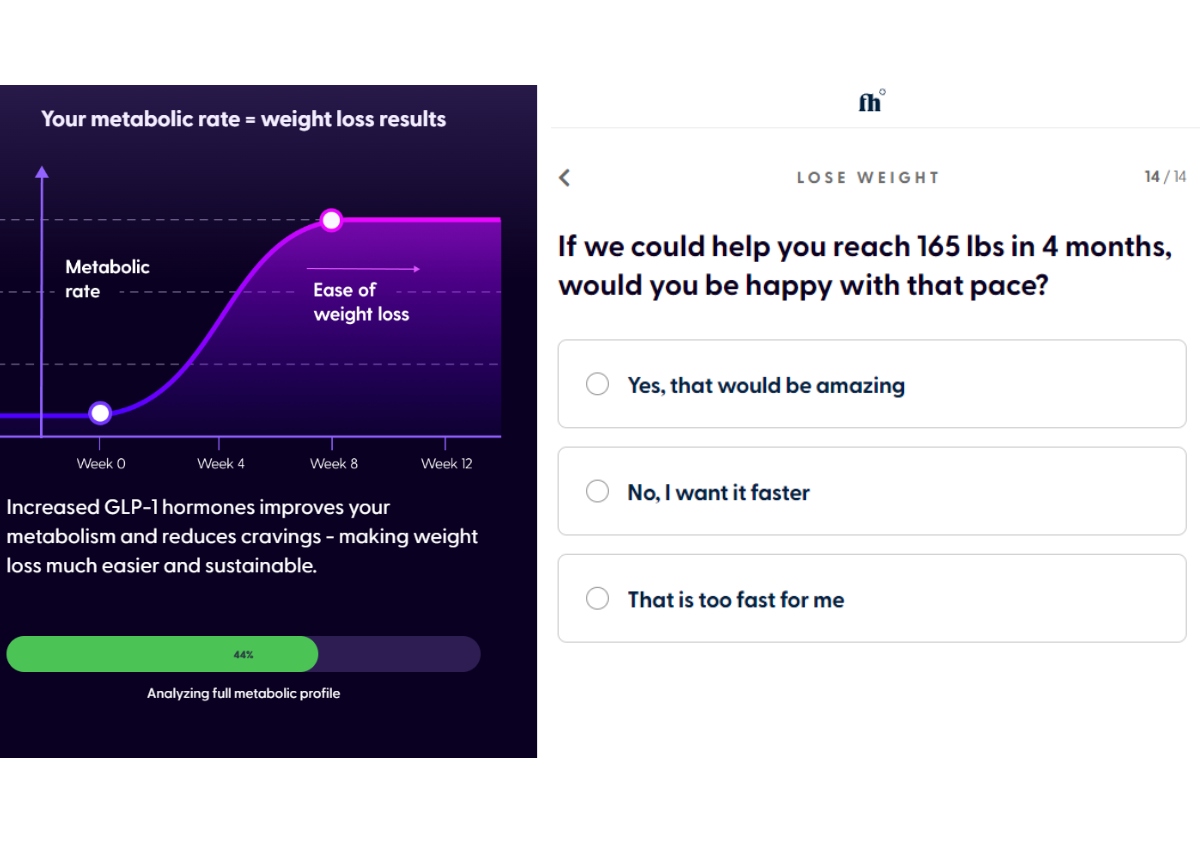Click the "Yes, that would be amazing" answer card
Screen dimensions: 1200x850
(871, 384)
